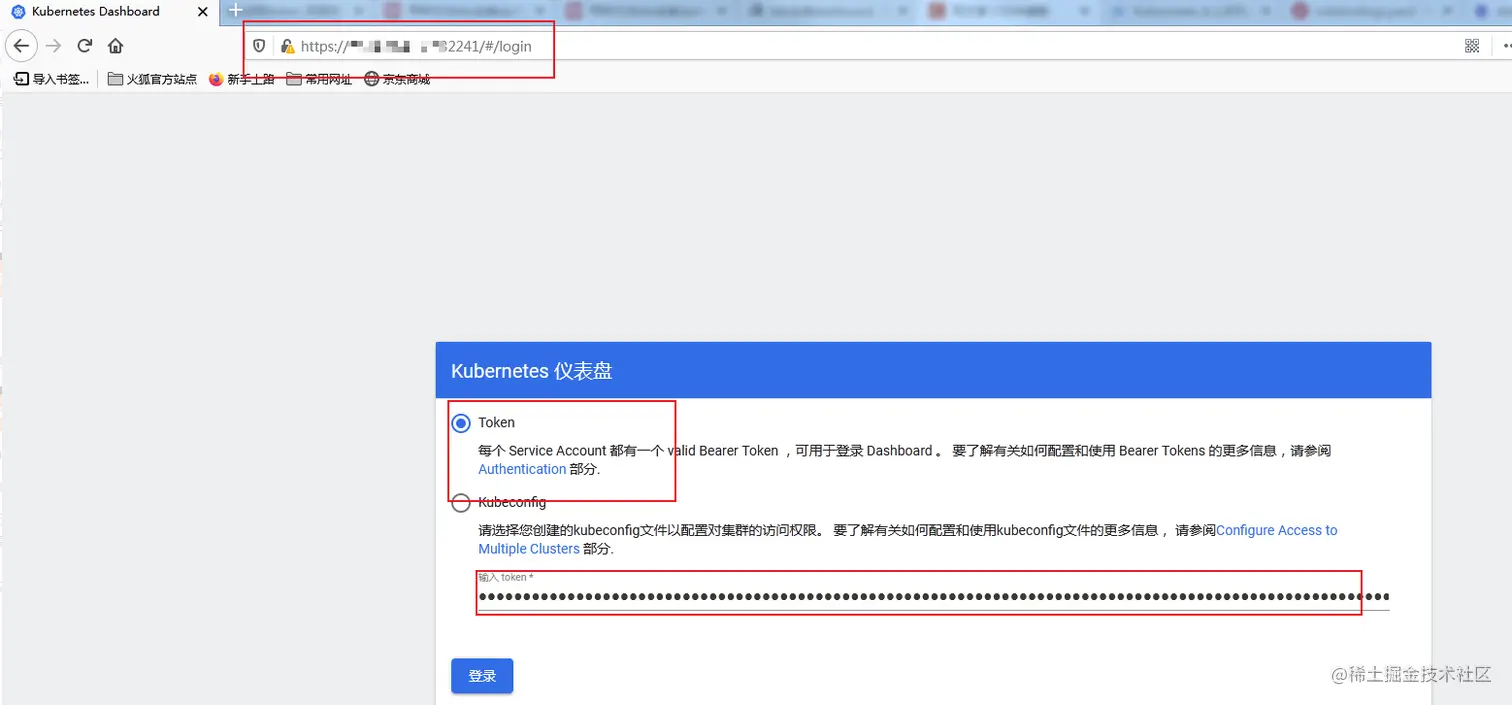Click the Kubernetes 仪表盘 header title
The height and width of the screenshot is (705, 1512).
tap(531, 371)
